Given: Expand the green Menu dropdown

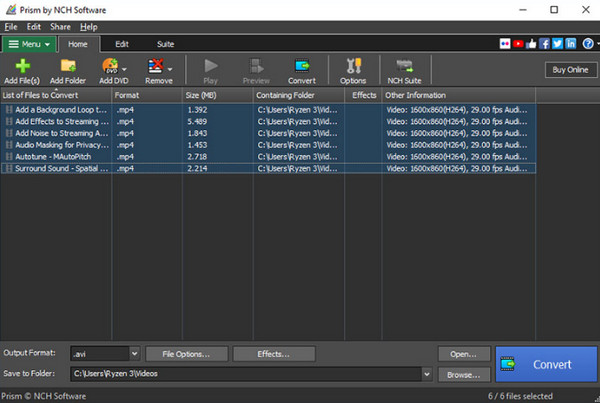Looking at the screenshot, I should [29, 44].
